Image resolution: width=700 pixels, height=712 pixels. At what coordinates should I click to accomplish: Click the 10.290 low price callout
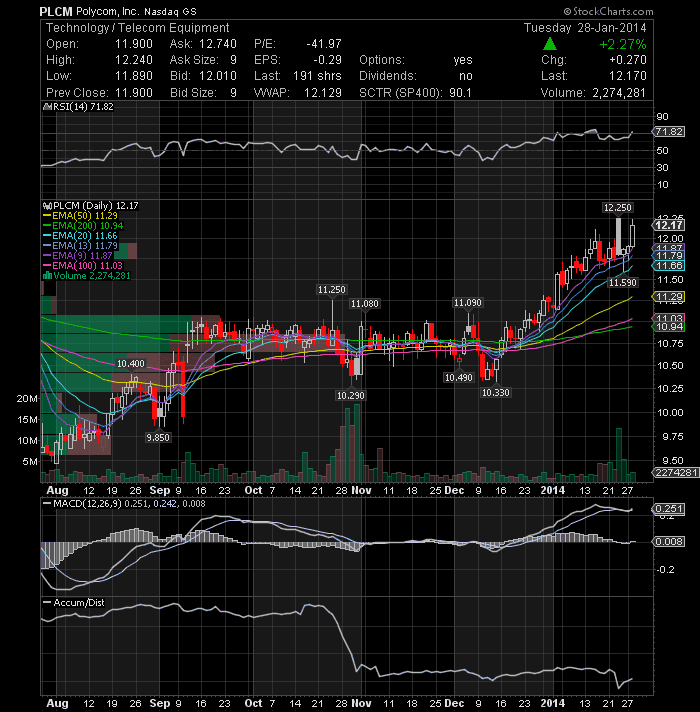(x=350, y=396)
